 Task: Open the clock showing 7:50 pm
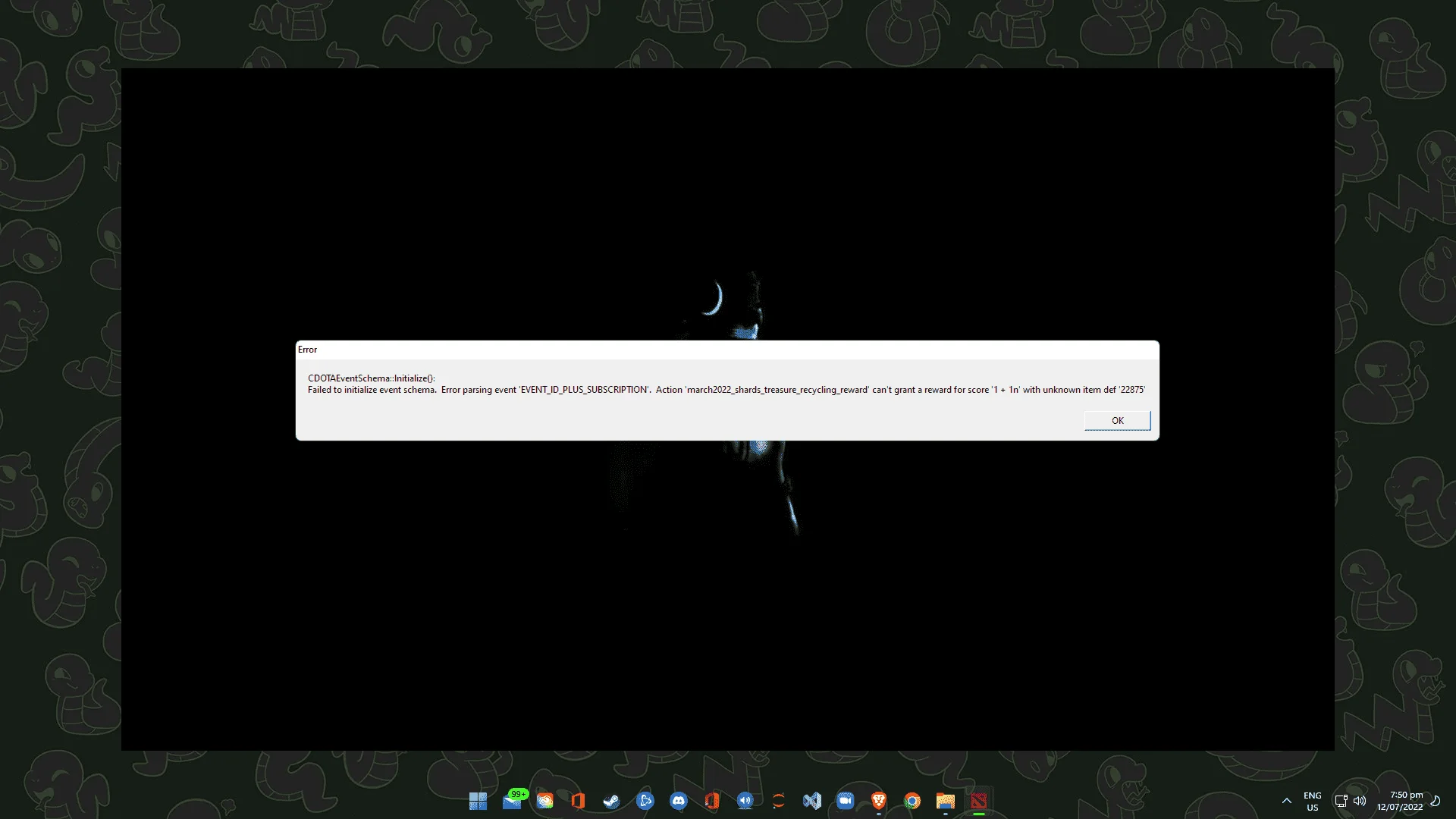click(1400, 801)
